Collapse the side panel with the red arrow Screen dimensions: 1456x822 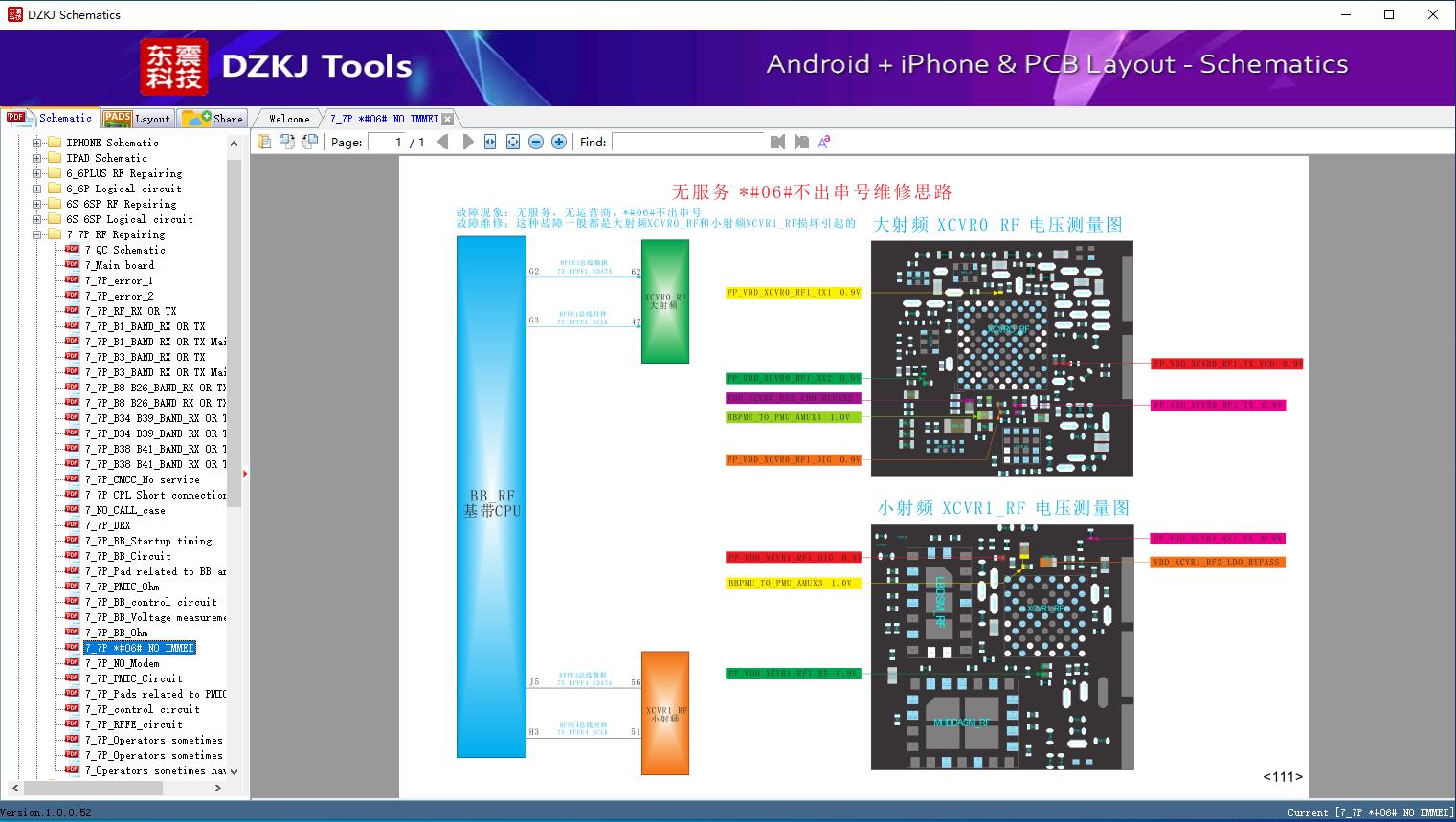245,473
